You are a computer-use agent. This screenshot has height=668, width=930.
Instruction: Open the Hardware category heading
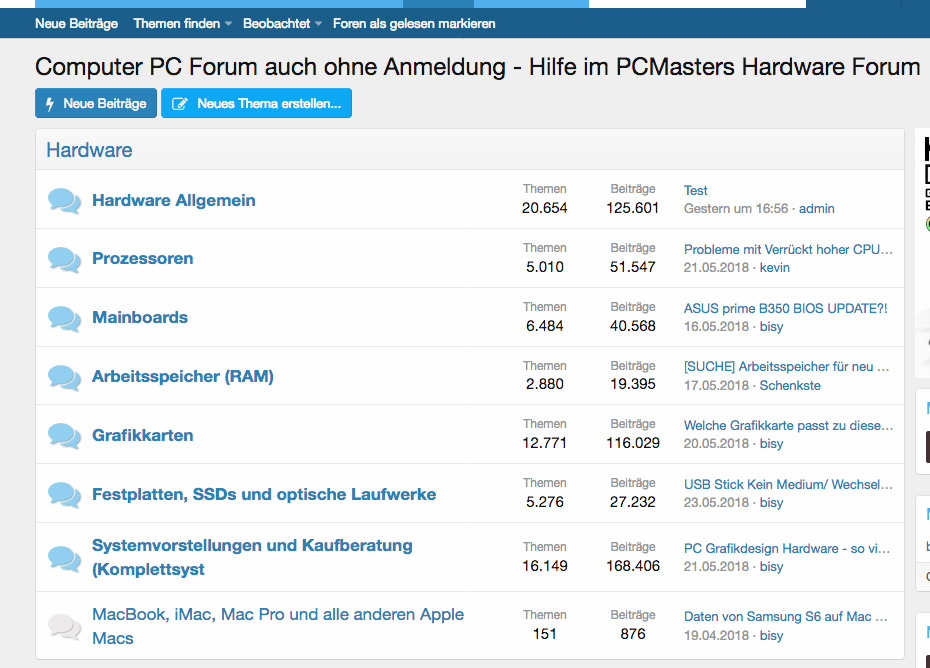click(x=90, y=150)
